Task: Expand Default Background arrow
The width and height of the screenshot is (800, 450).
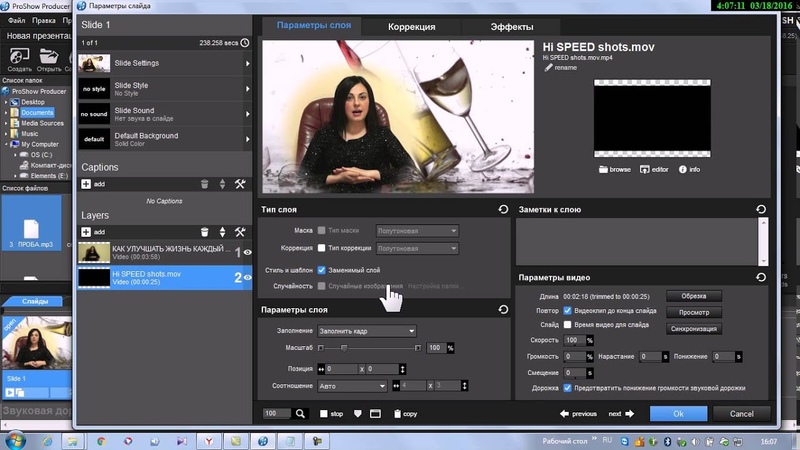Action: click(x=247, y=139)
